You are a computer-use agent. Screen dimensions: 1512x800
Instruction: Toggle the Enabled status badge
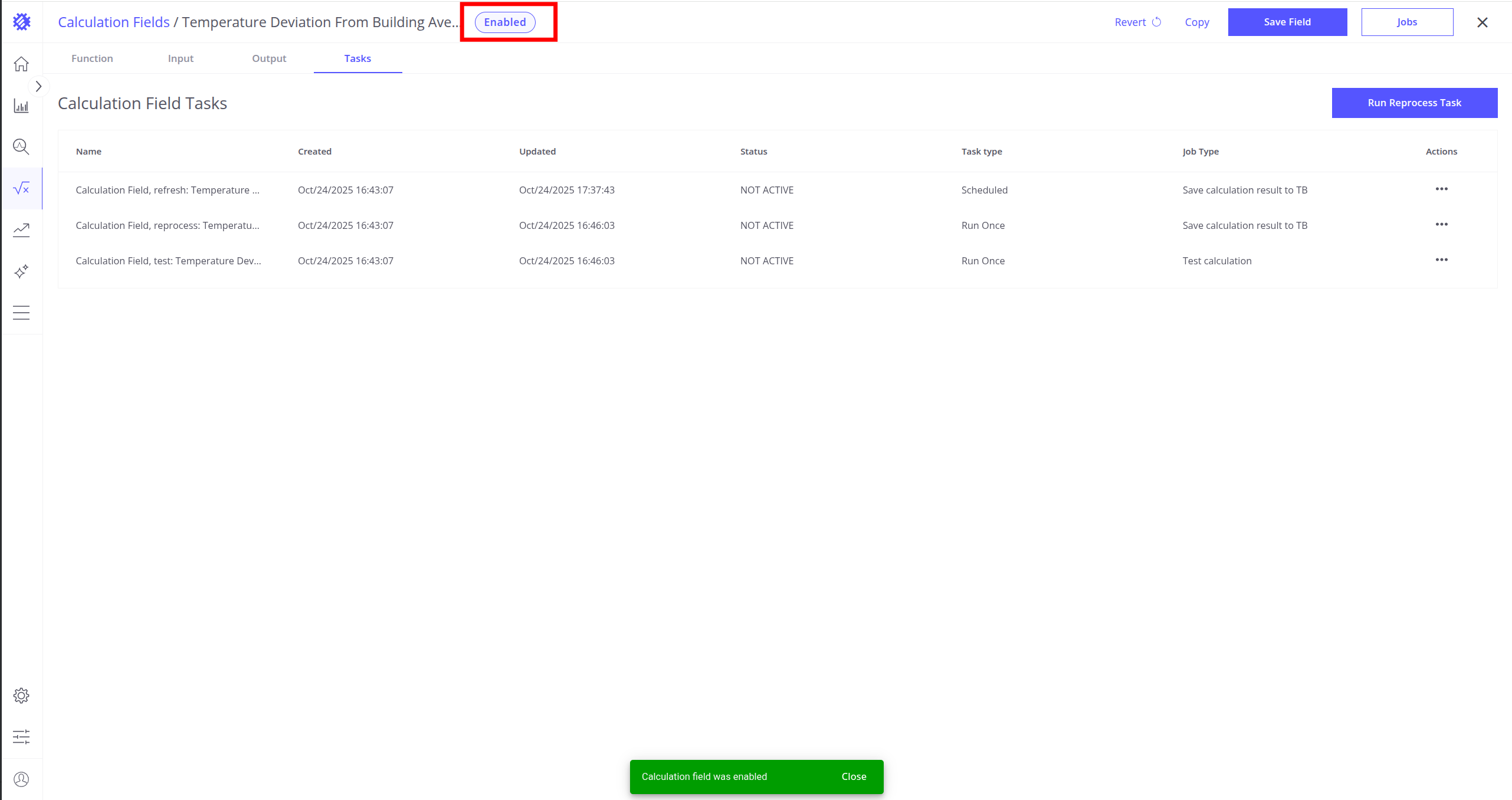tap(505, 22)
